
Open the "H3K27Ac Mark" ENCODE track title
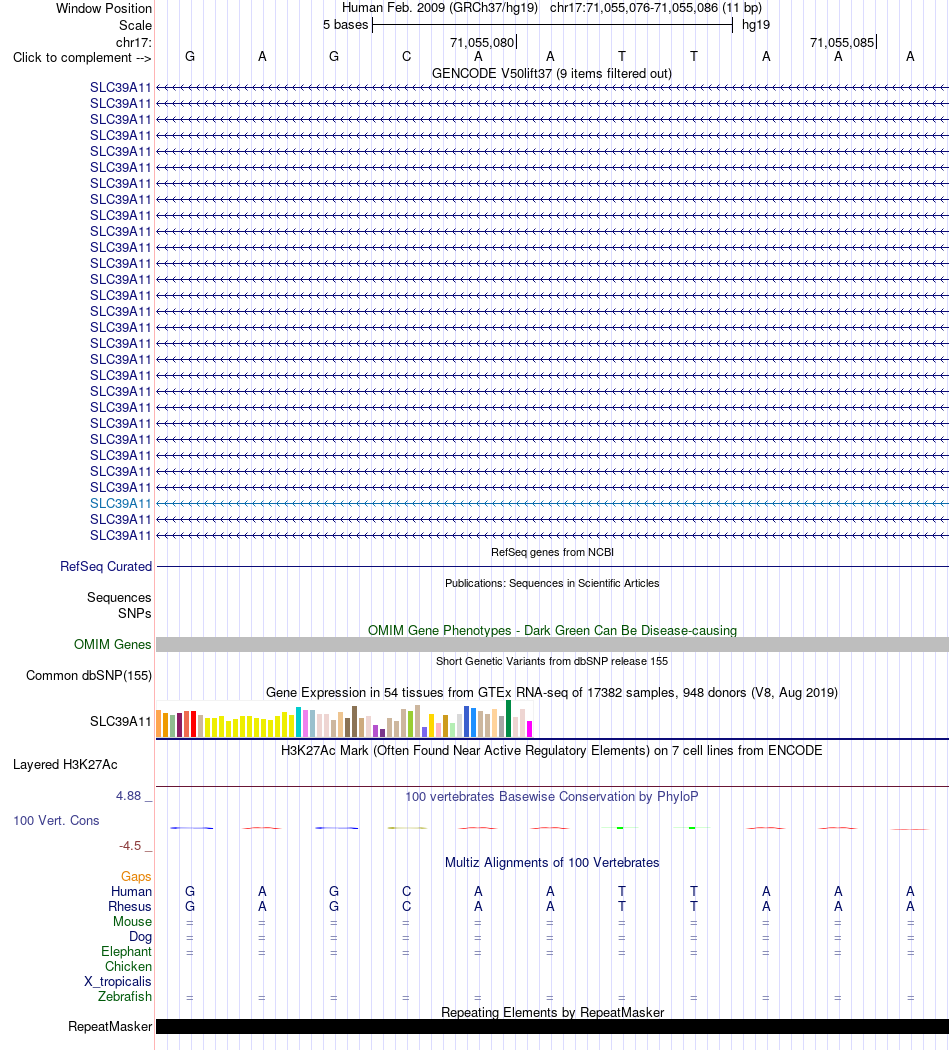coord(552,751)
